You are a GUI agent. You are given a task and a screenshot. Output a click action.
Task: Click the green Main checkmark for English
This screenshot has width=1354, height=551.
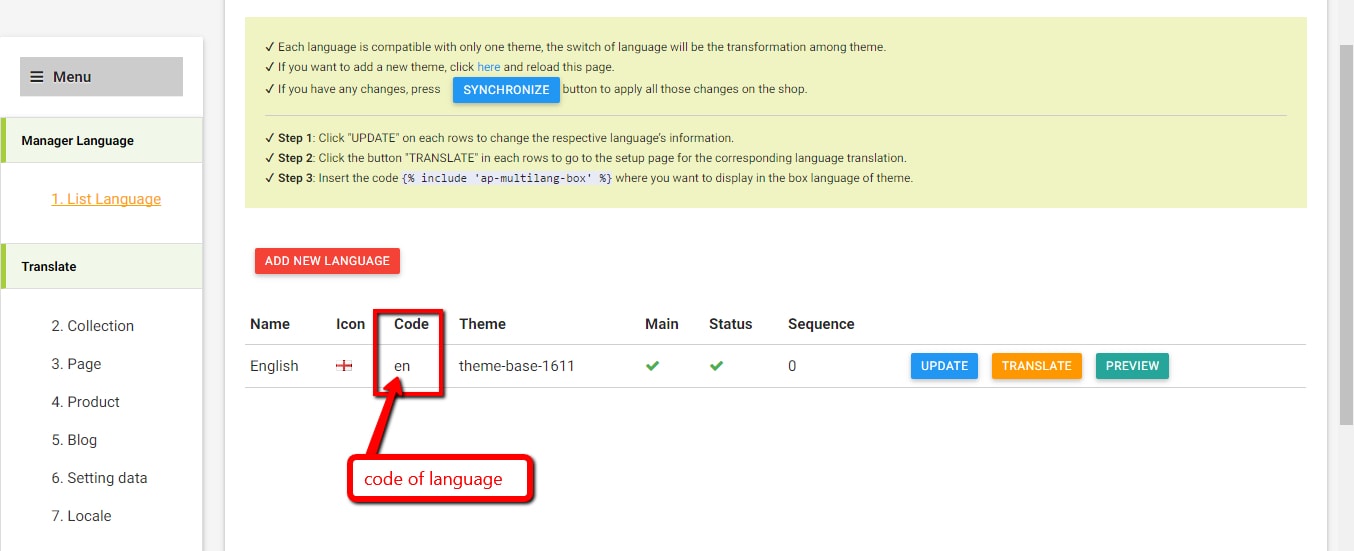[652, 366]
